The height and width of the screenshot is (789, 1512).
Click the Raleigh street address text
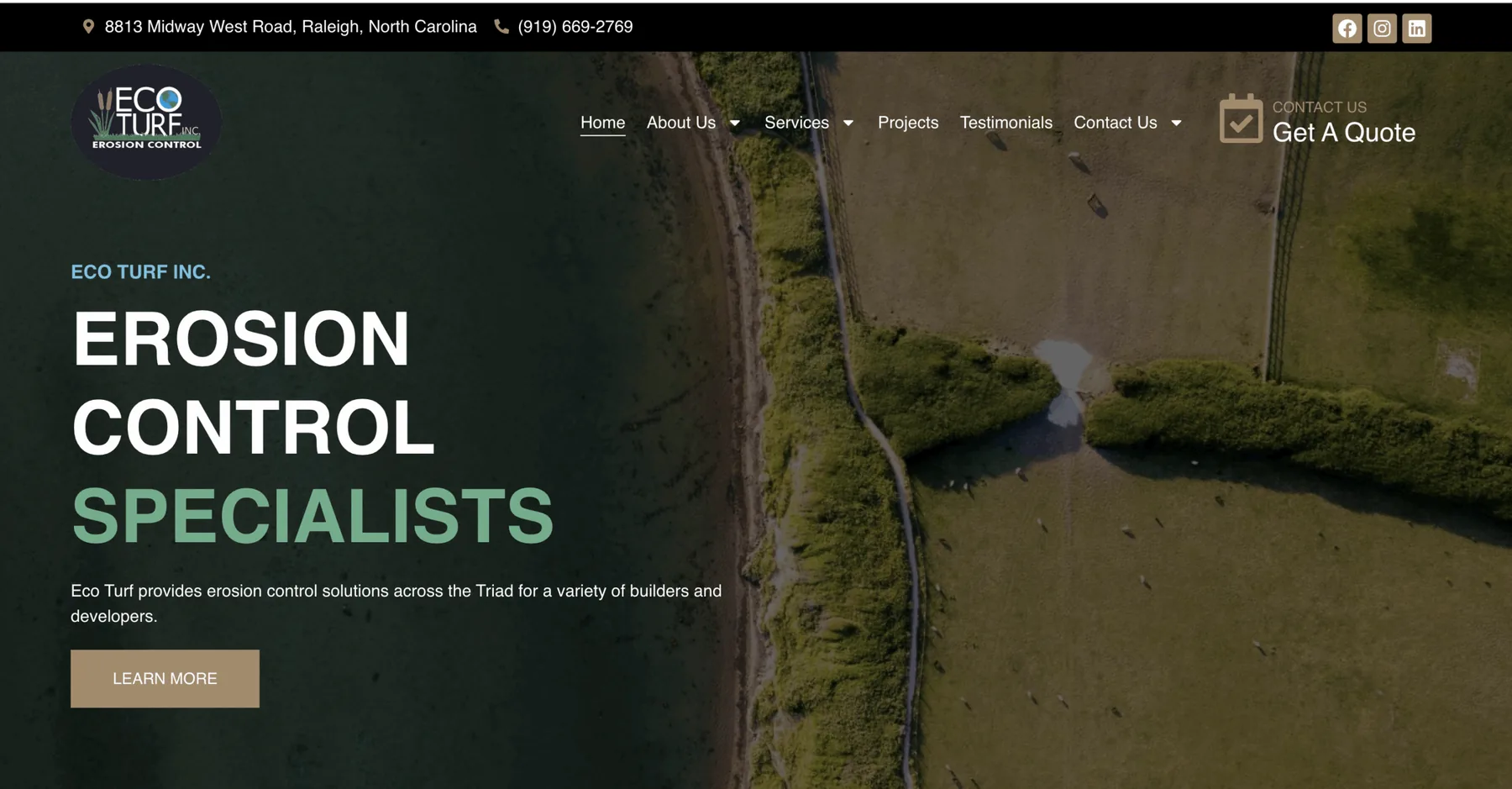[291, 27]
